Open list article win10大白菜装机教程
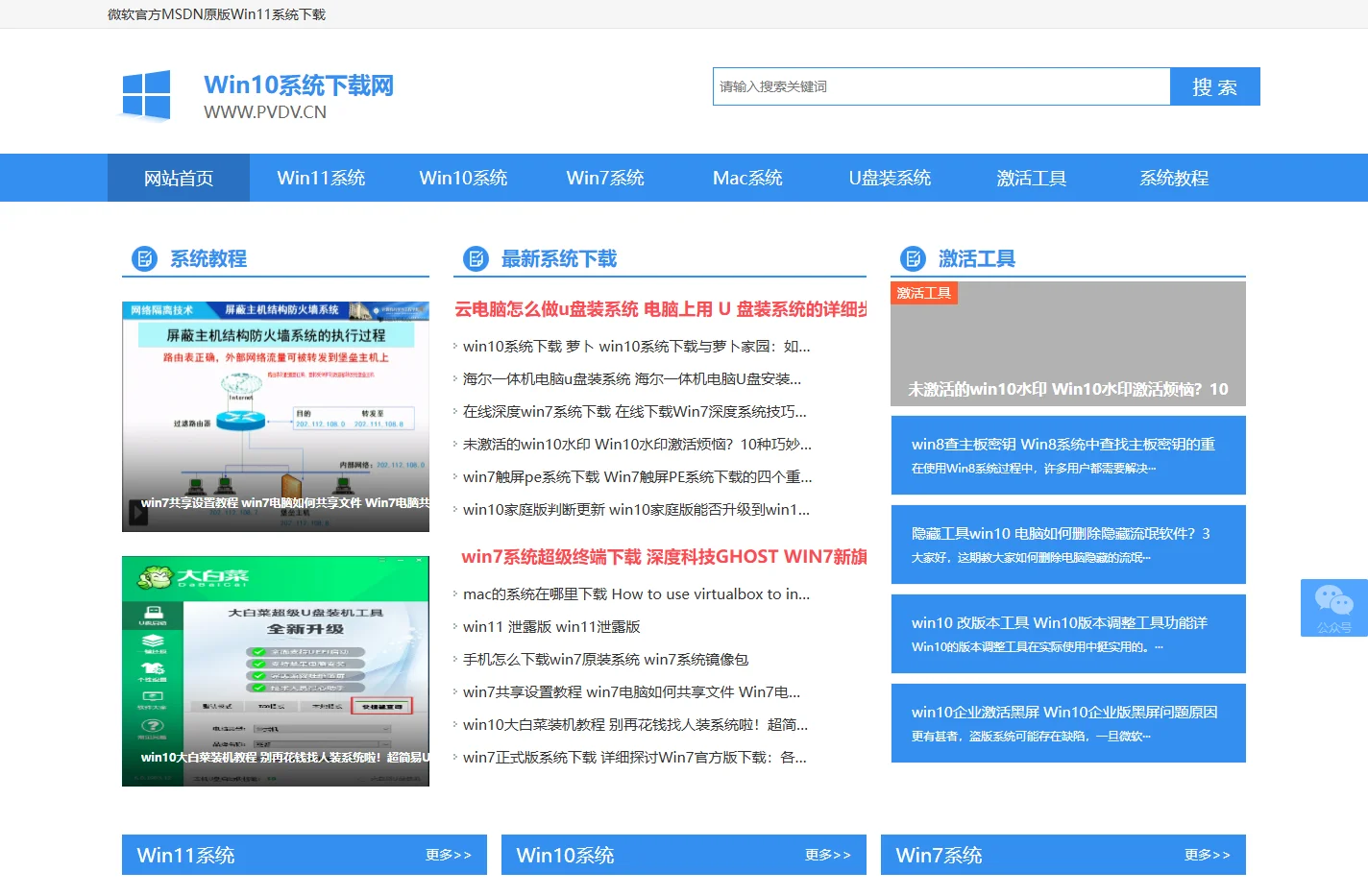1368x896 pixels. point(635,725)
